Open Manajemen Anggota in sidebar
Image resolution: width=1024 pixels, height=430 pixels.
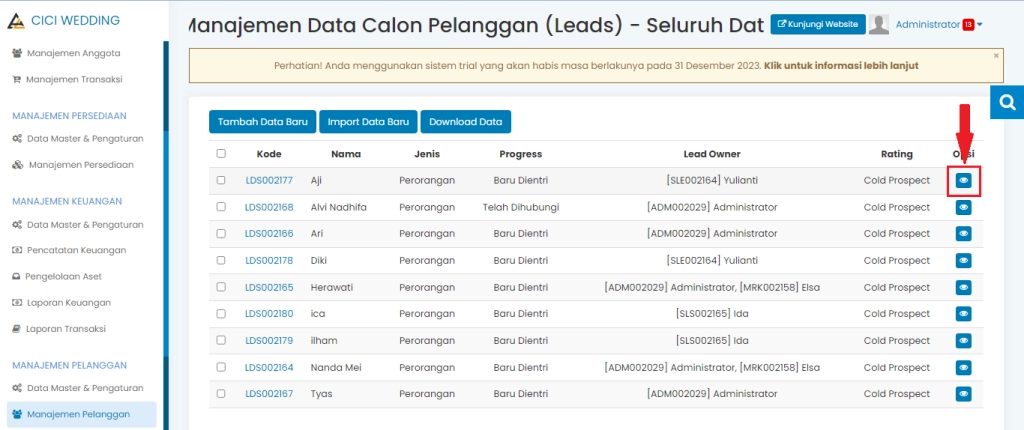coord(67,53)
